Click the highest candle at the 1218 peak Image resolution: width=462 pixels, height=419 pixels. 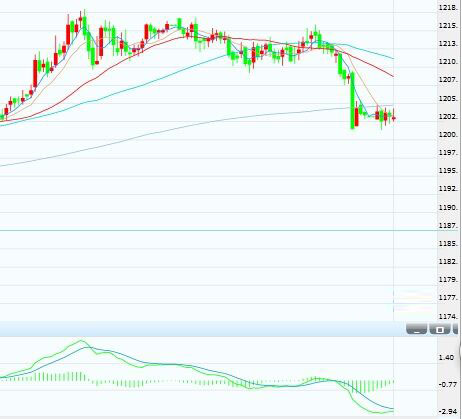click(x=84, y=23)
